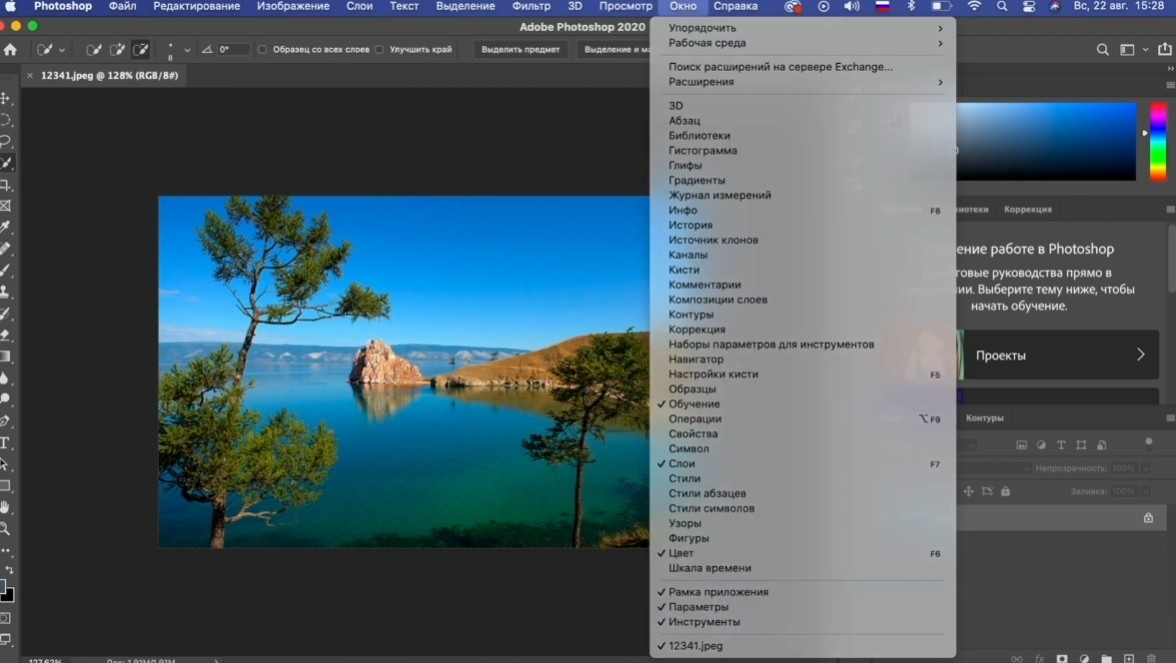The height and width of the screenshot is (663, 1176).
Task: Open the Проекты chevron in Learn panel
Action: (1141, 354)
